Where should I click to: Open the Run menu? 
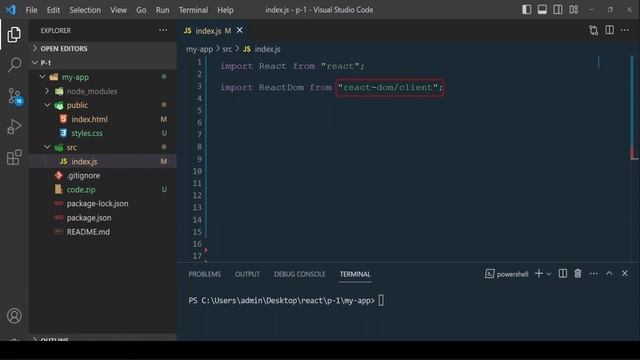coord(162,10)
